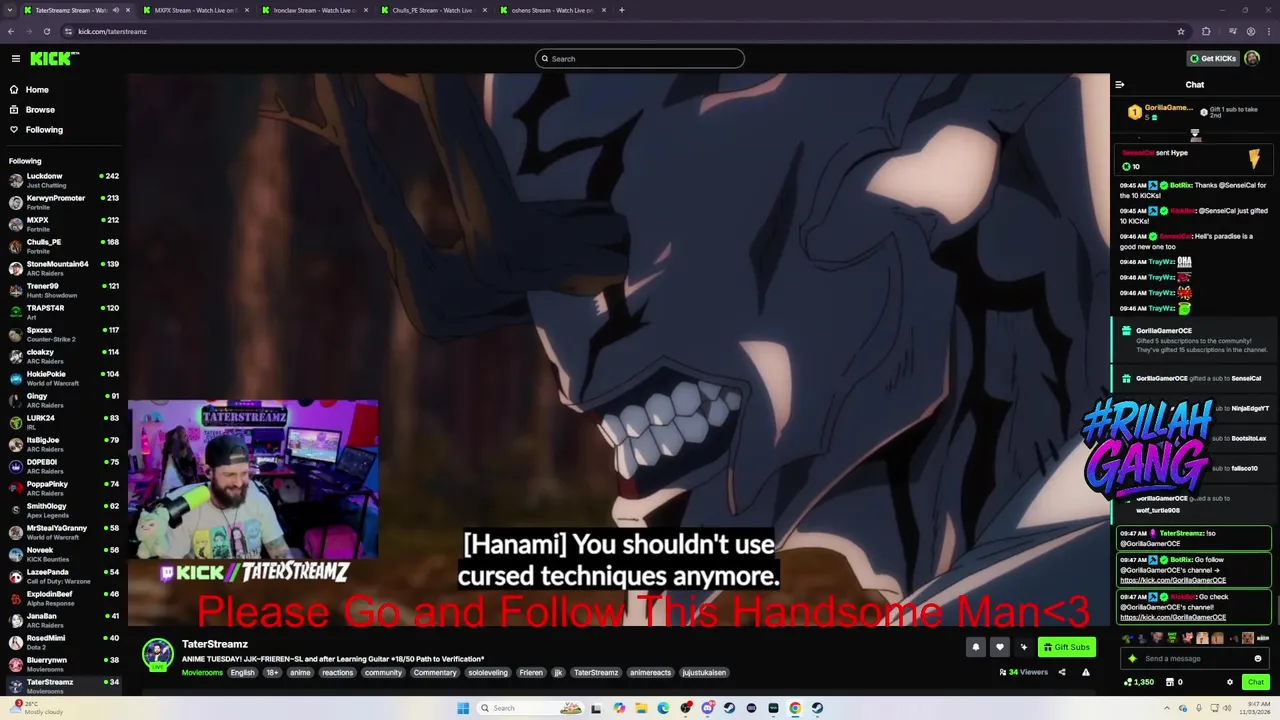Open the Kick hamburger sidebar menu
Screen dimensions: 1280x720
point(15,58)
